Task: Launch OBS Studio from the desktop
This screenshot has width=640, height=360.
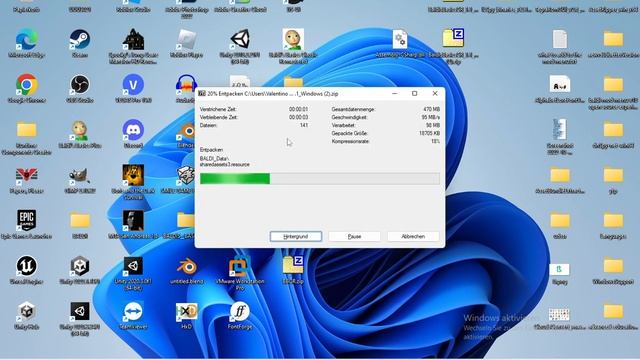Action: pos(80,85)
